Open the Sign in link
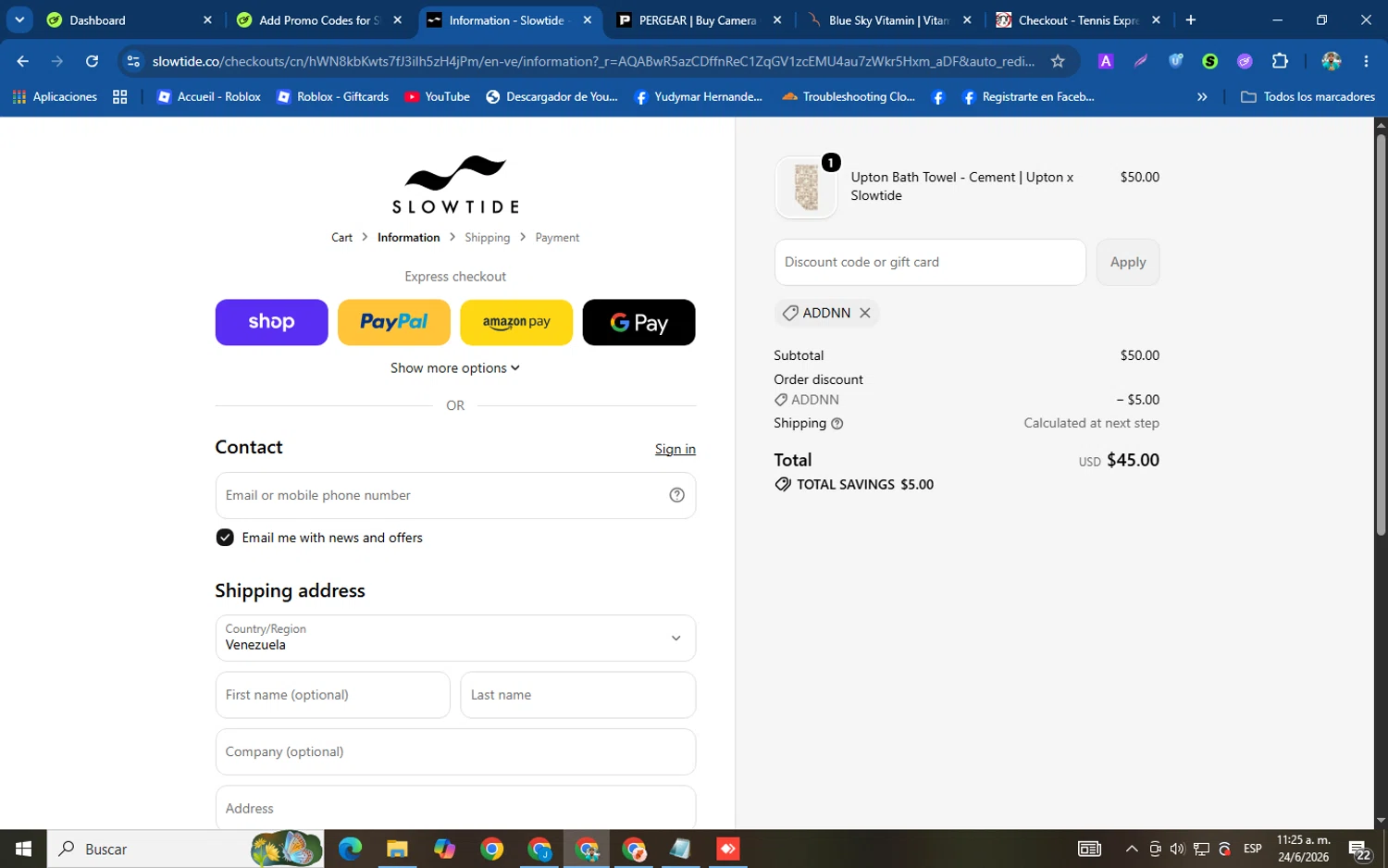Screen dimensions: 1388x868 tap(675, 449)
